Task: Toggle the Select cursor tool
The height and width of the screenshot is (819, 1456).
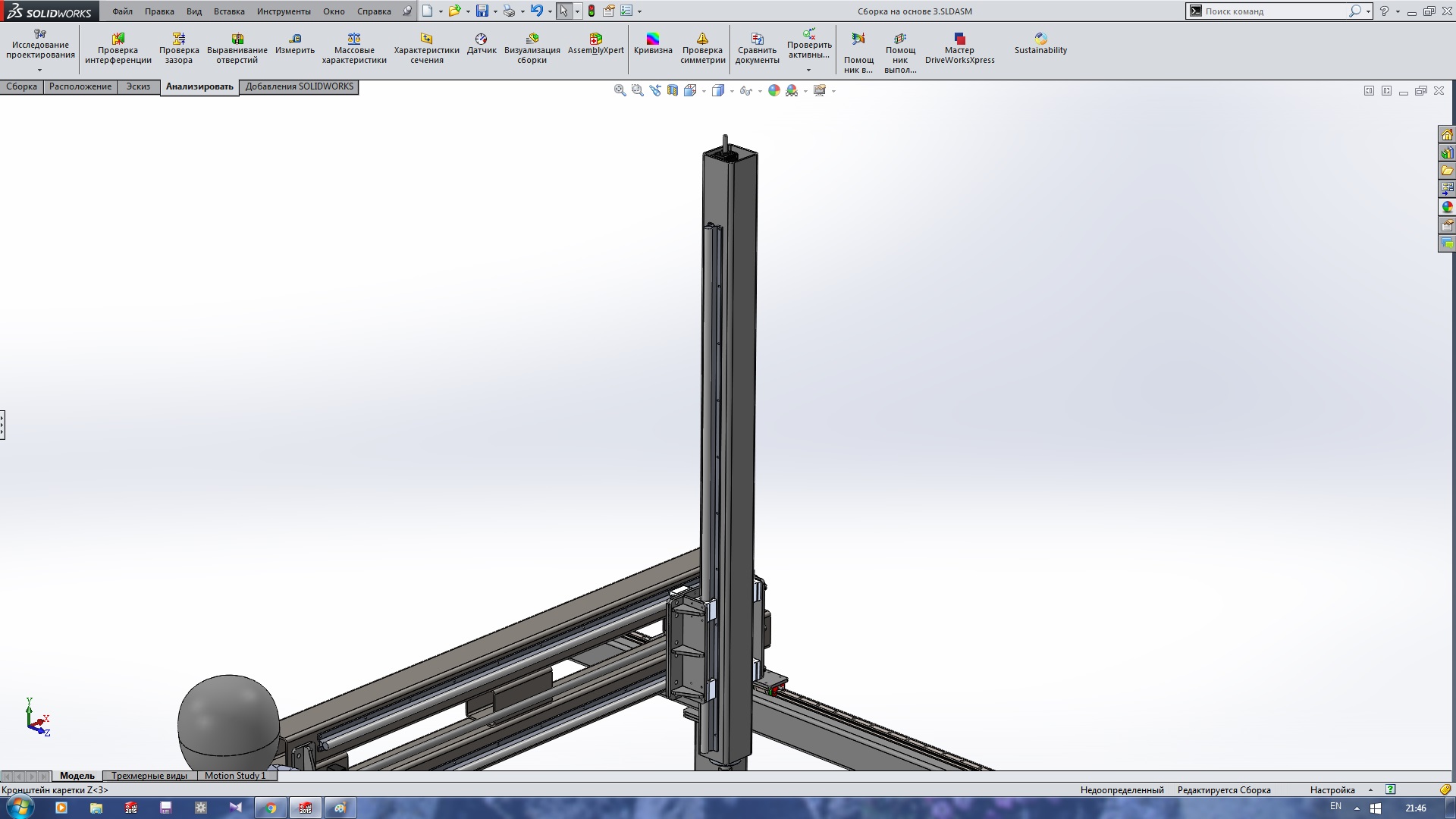Action: pos(563,11)
